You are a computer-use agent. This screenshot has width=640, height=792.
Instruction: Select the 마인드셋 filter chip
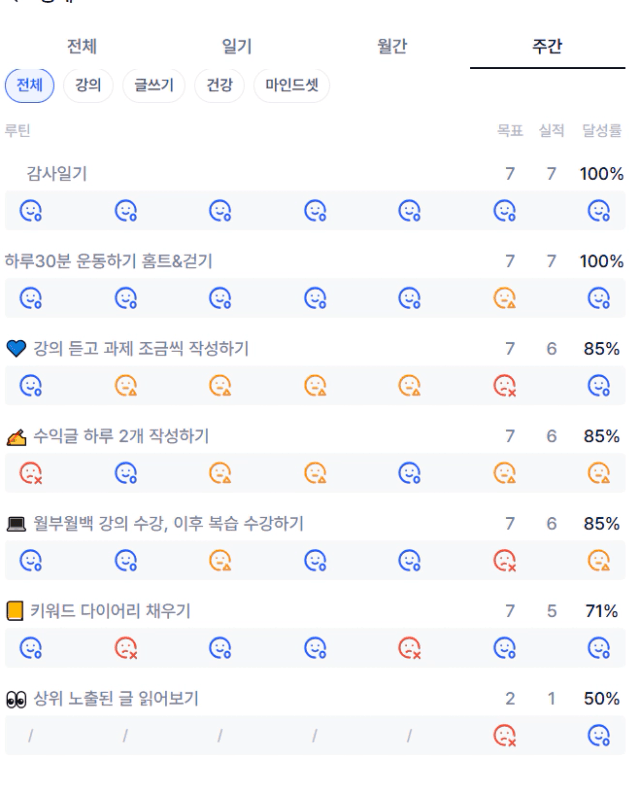pyautogui.click(x=291, y=85)
